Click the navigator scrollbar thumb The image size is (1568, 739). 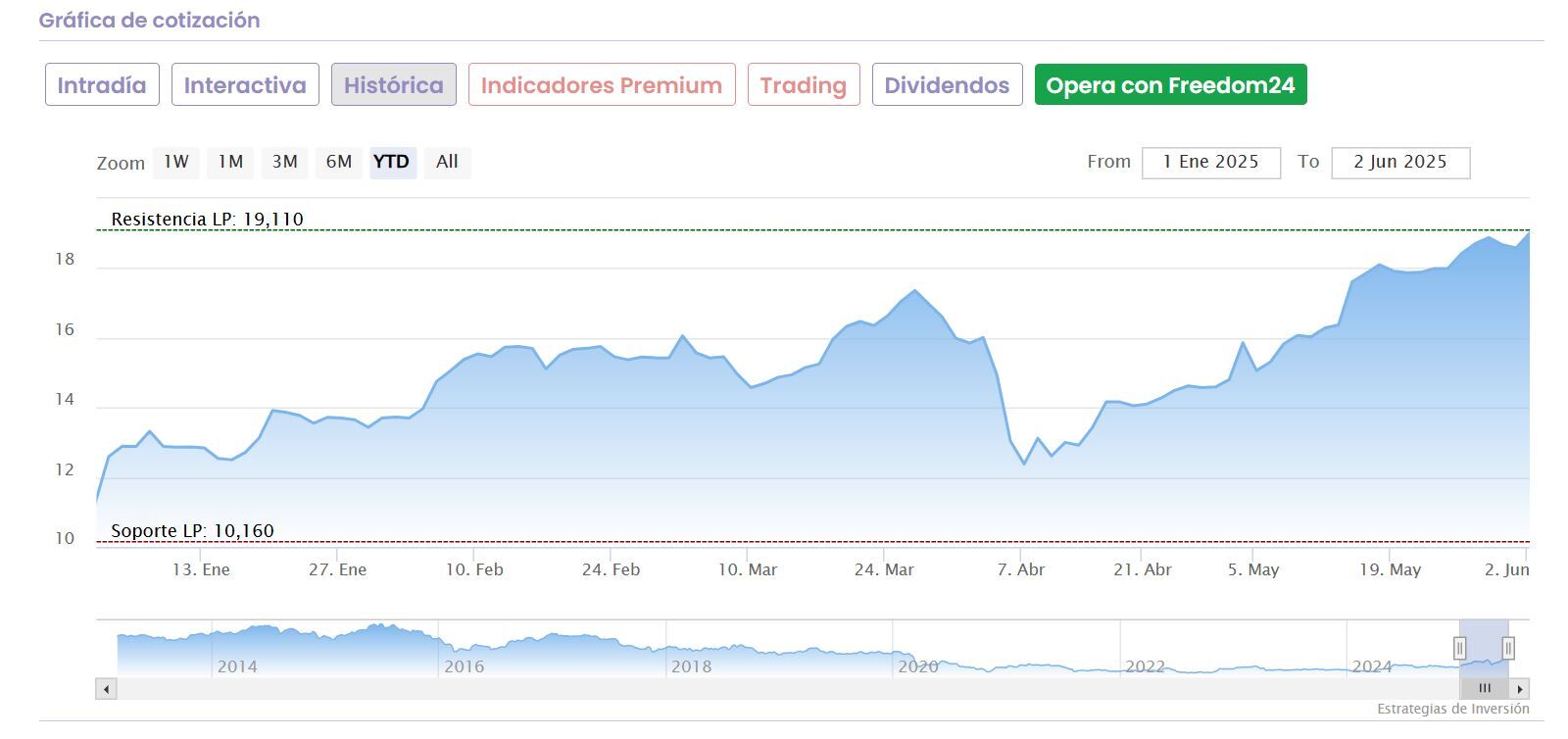coord(1484,689)
